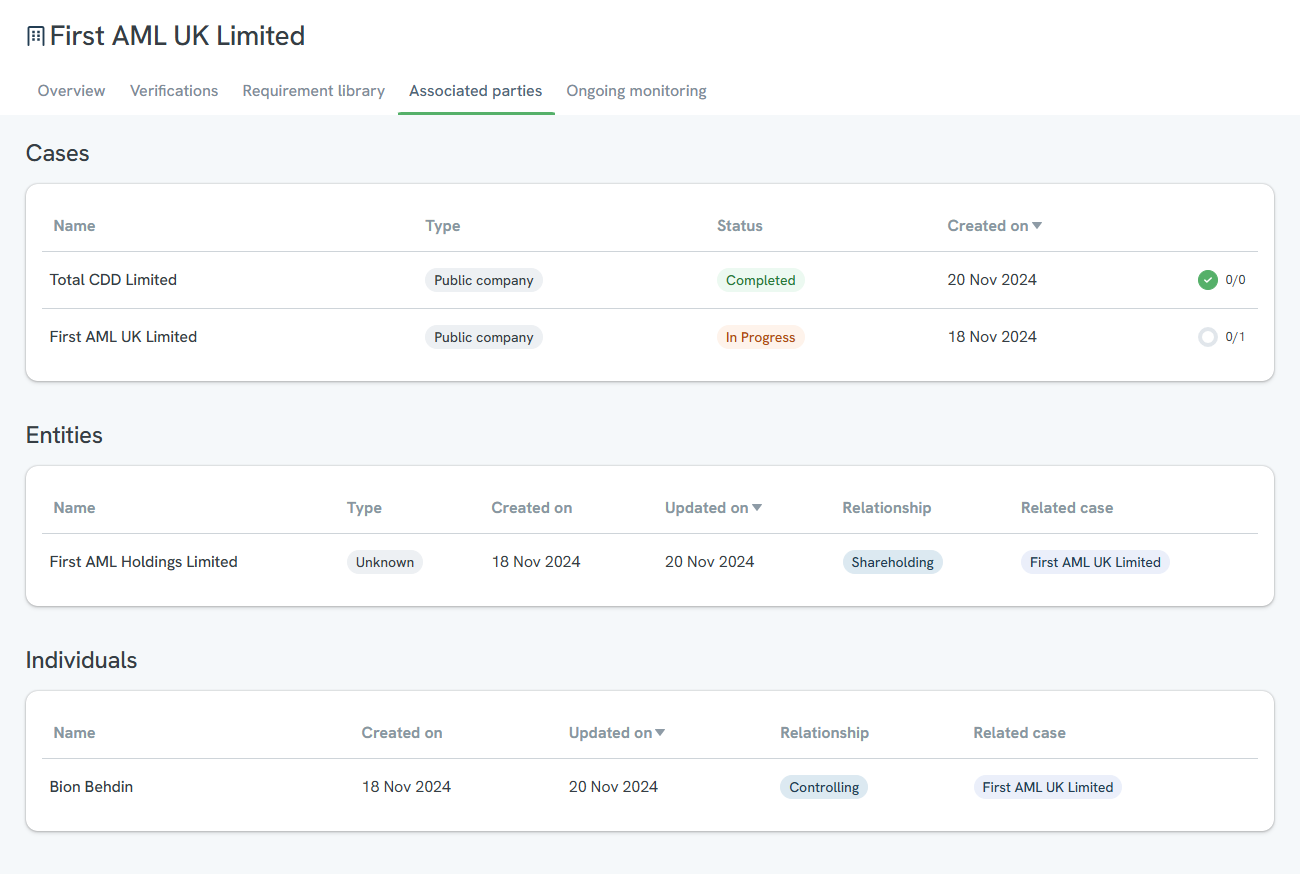1300x874 pixels.
Task: Click the Cases section heading
Action: click(57, 153)
